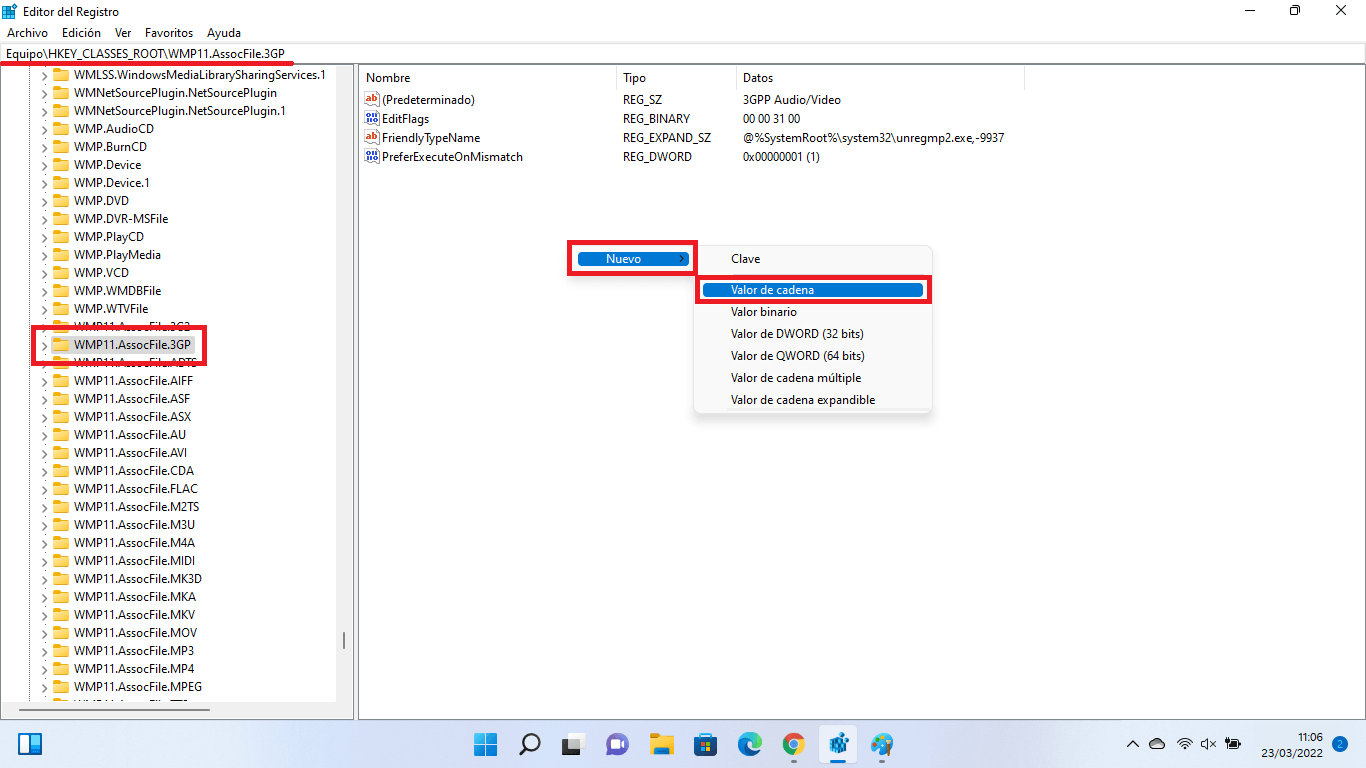Choose Nuevo in the context menu

point(632,259)
